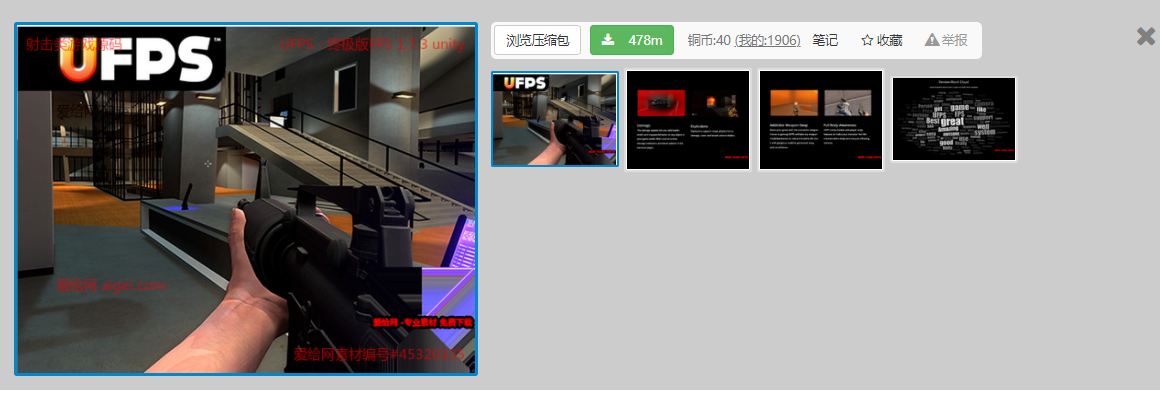Click the 浏览压缩包 browse archive button
This screenshot has height=394, width=1166.
[x=537, y=40]
